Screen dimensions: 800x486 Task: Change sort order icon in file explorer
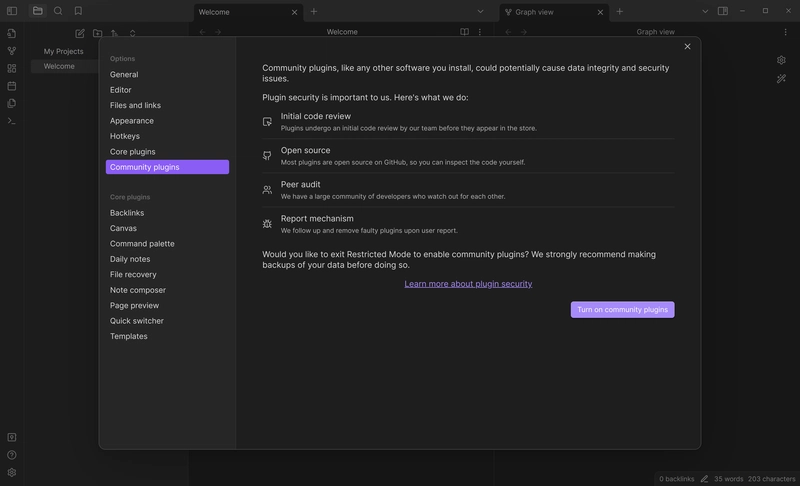pyautogui.click(x=115, y=33)
